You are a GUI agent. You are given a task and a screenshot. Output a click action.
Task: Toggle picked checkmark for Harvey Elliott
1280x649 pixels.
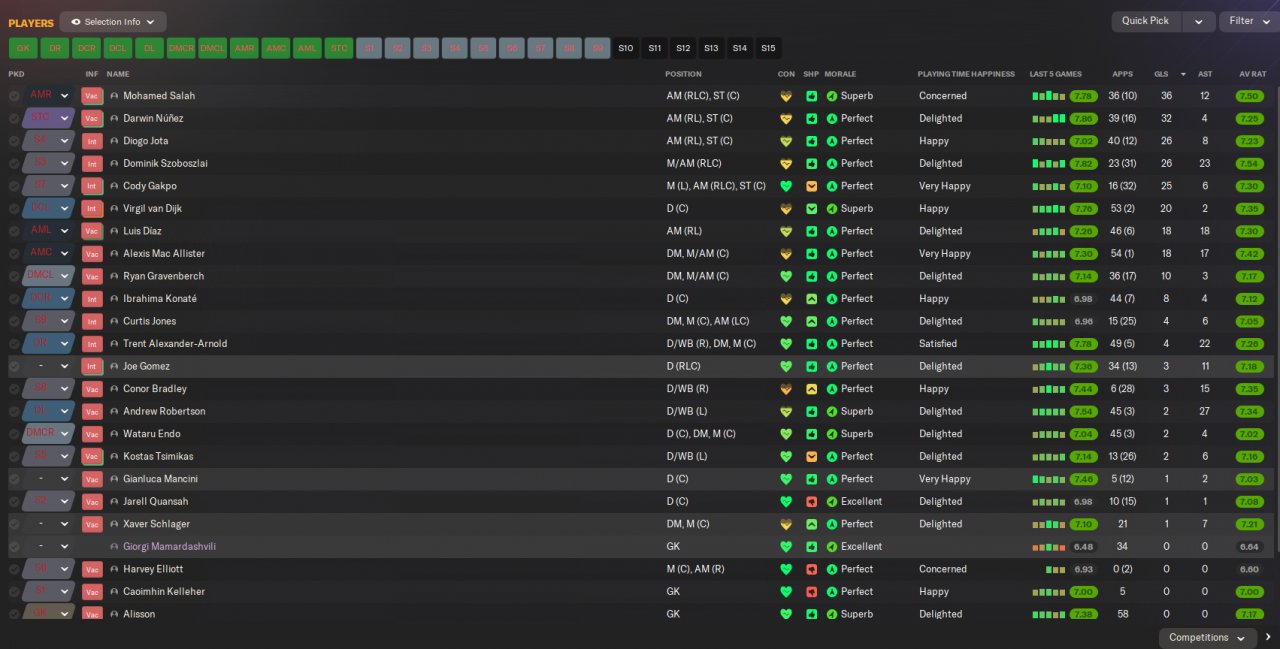point(14,569)
